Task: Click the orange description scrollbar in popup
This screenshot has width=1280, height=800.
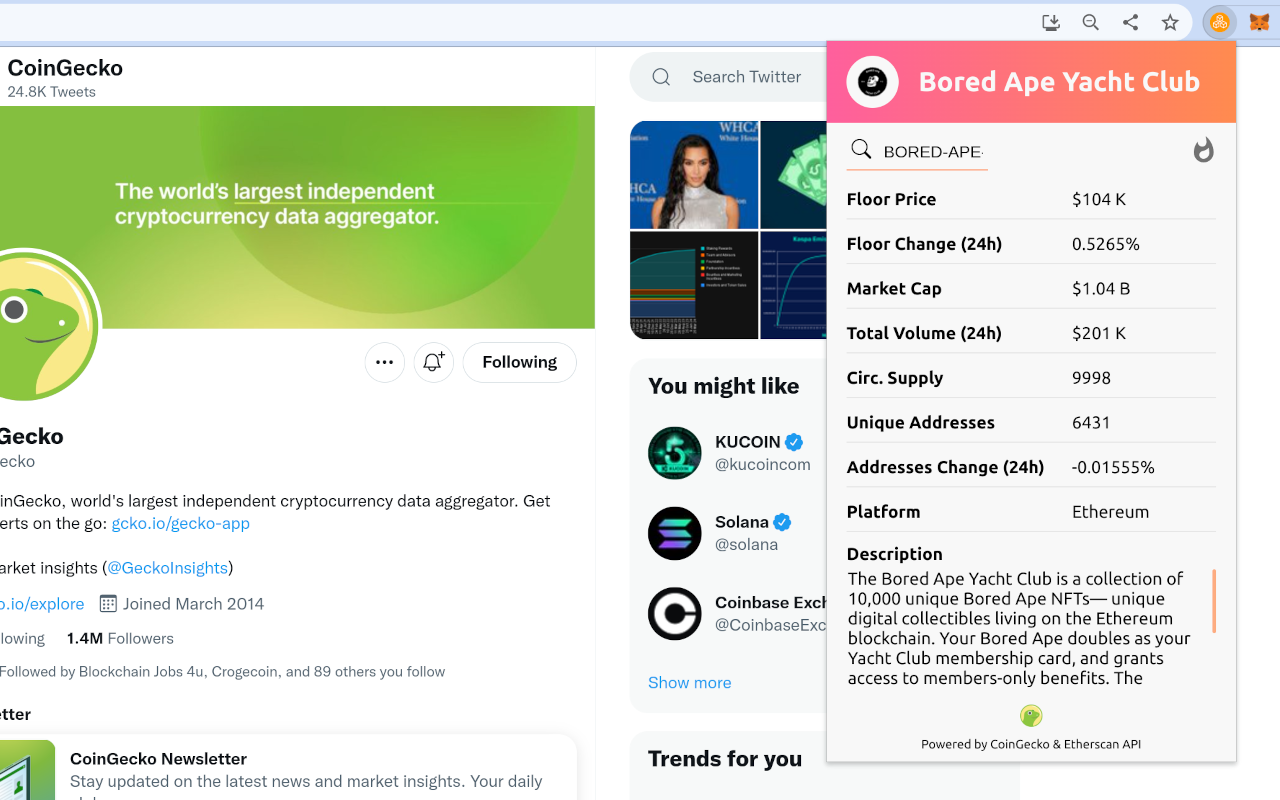Action: click(1214, 601)
